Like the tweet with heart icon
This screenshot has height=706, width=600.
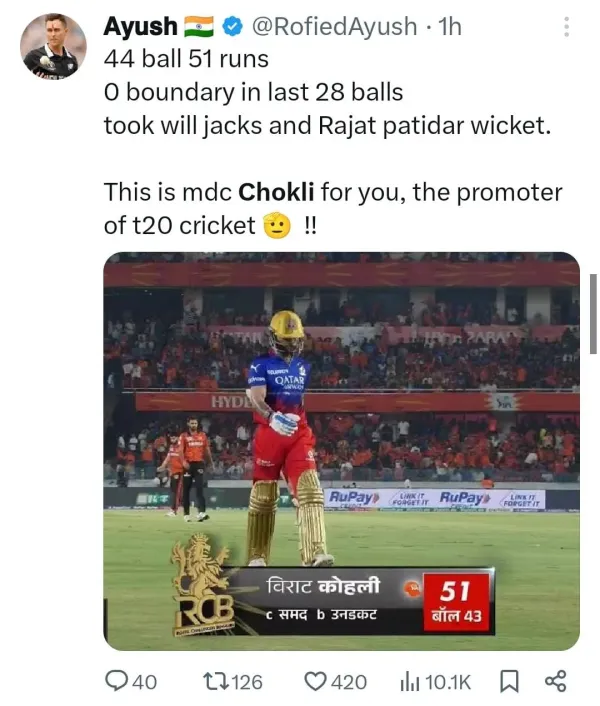316,681
